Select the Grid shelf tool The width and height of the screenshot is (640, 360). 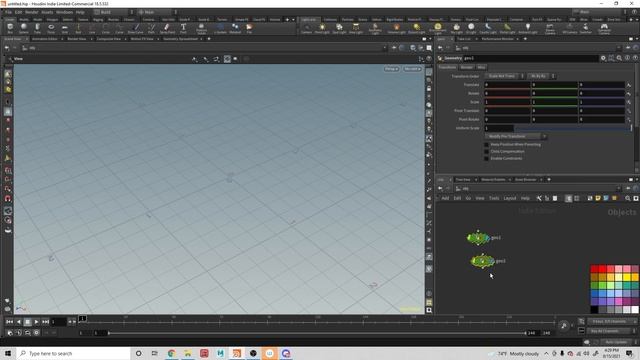pos(64,28)
